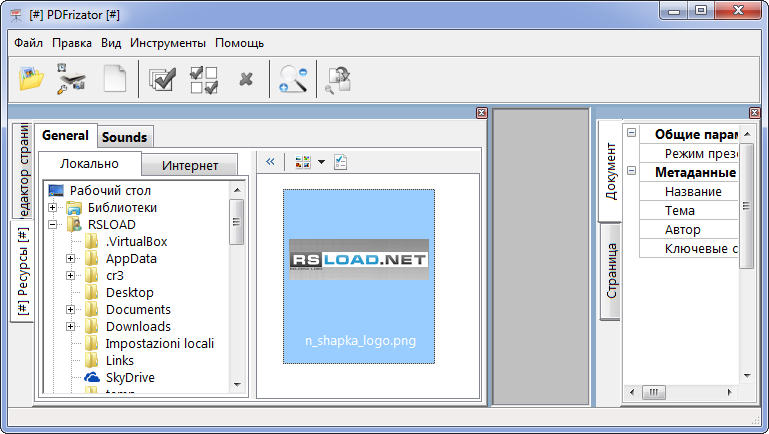Select the Режим презентации property row
This screenshot has height=434, width=769.
pos(689,153)
